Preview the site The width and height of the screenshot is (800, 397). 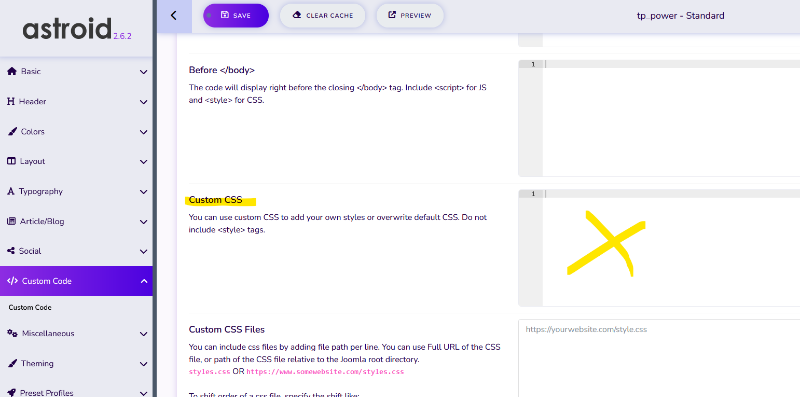tap(410, 15)
